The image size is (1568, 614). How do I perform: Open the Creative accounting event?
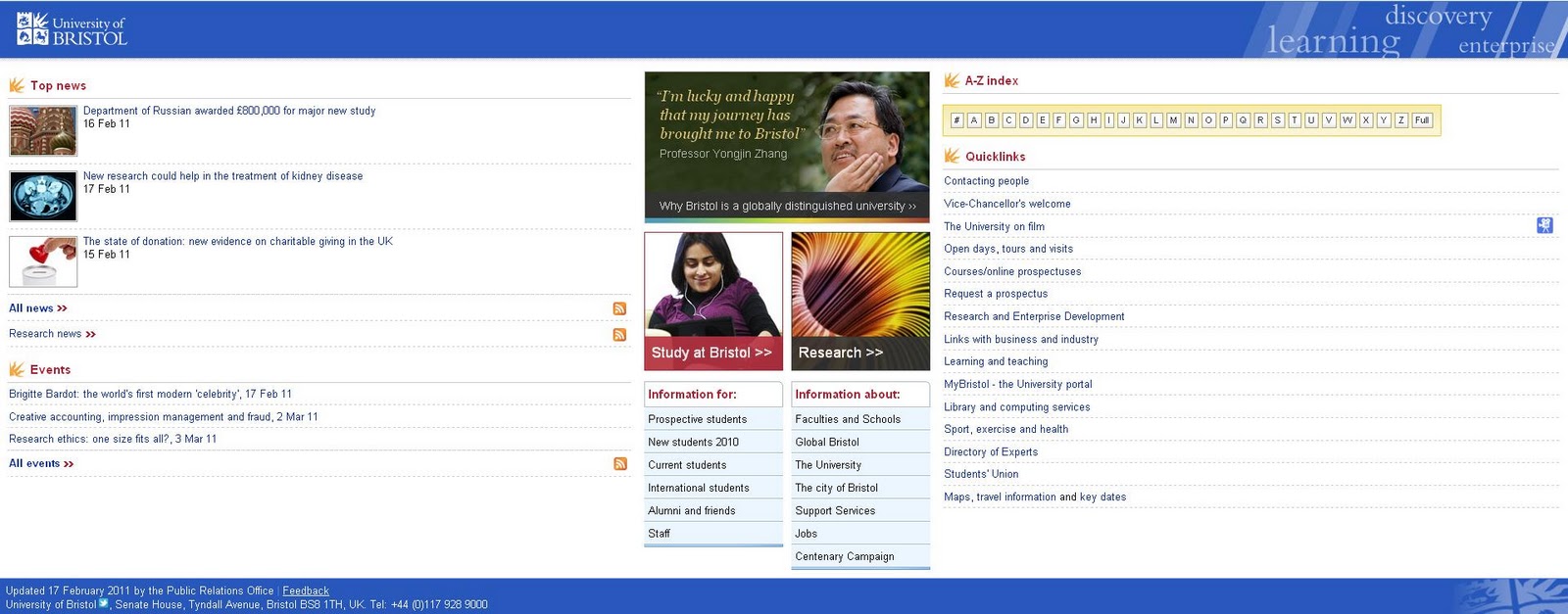(164, 417)
